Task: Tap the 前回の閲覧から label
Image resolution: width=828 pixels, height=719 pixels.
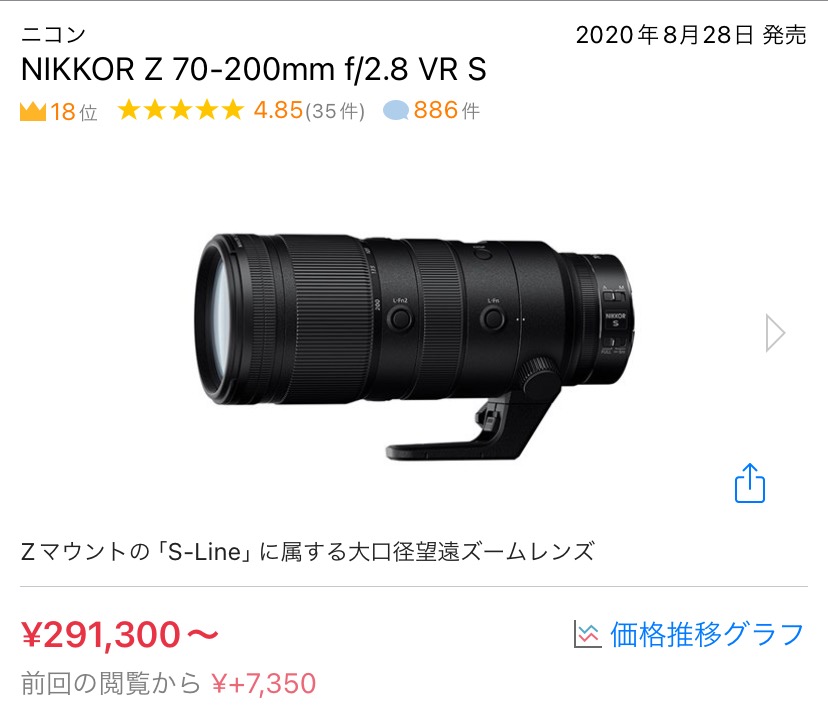Action: pyautogui.click(x=111, y=683)
